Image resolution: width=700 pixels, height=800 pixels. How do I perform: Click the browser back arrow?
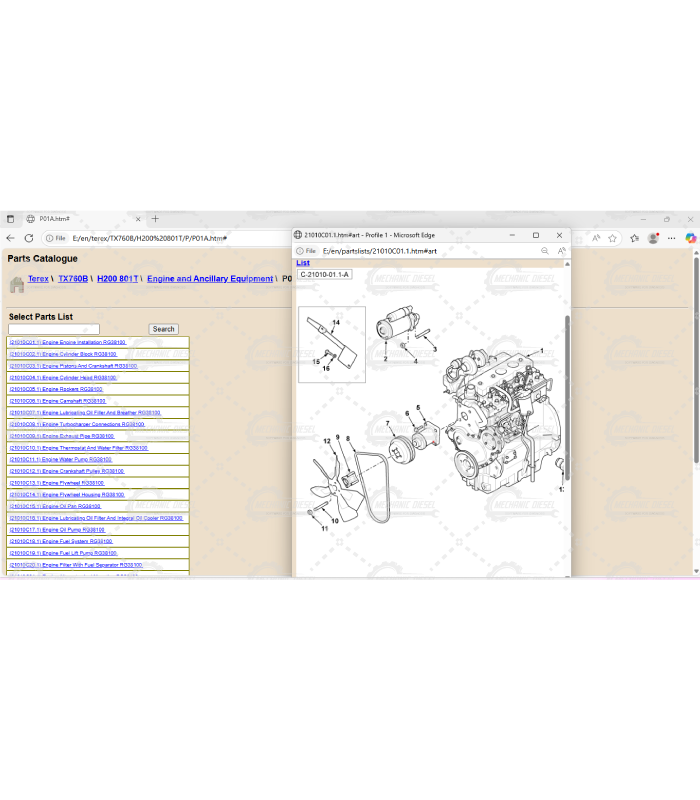coord(11,238)
